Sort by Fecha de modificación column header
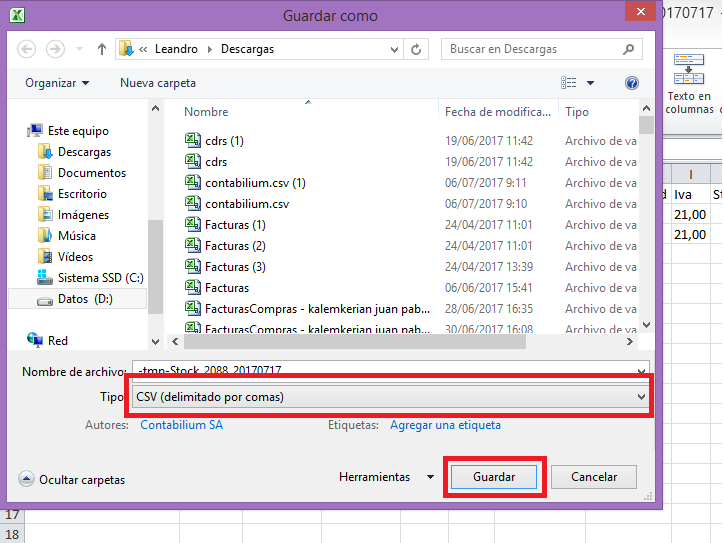Image resolution: width=724 pixels, height=543 pixels. point(498,112)
